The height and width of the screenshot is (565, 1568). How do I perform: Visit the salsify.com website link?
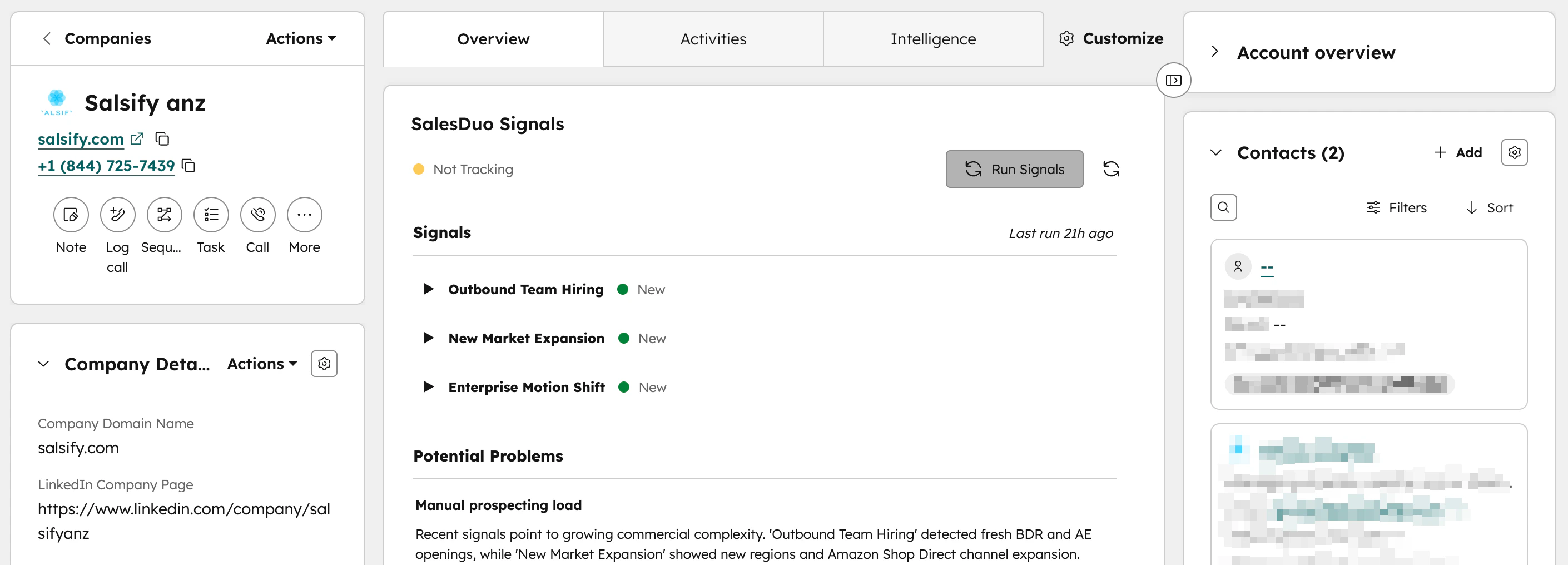(81, 139)
